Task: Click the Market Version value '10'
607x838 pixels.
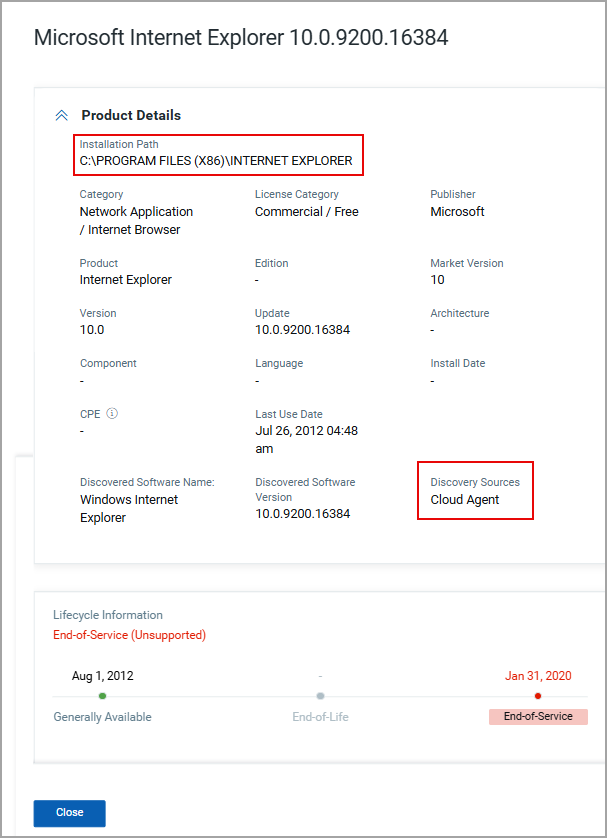Action: (438, 280)
